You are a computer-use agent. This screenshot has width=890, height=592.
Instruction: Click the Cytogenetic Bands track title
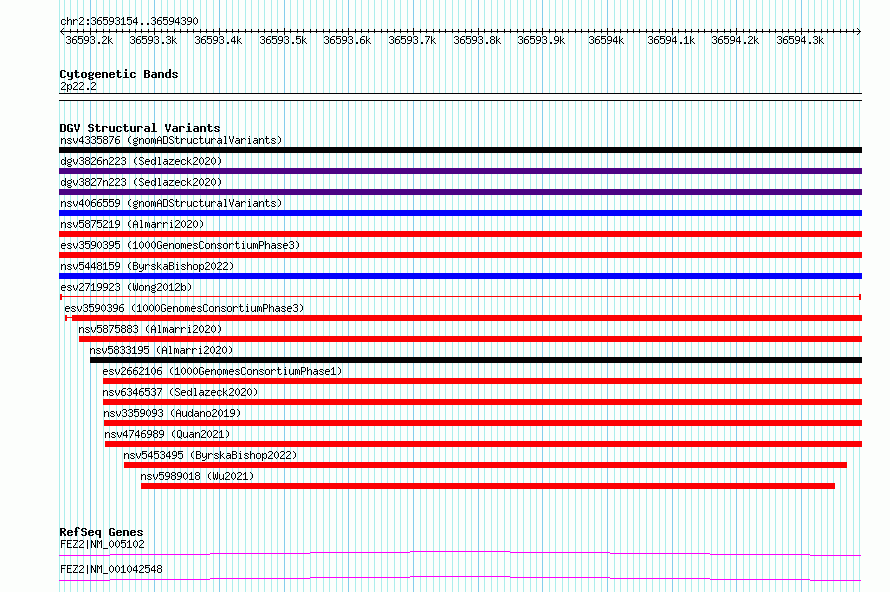tap(119, 74)
